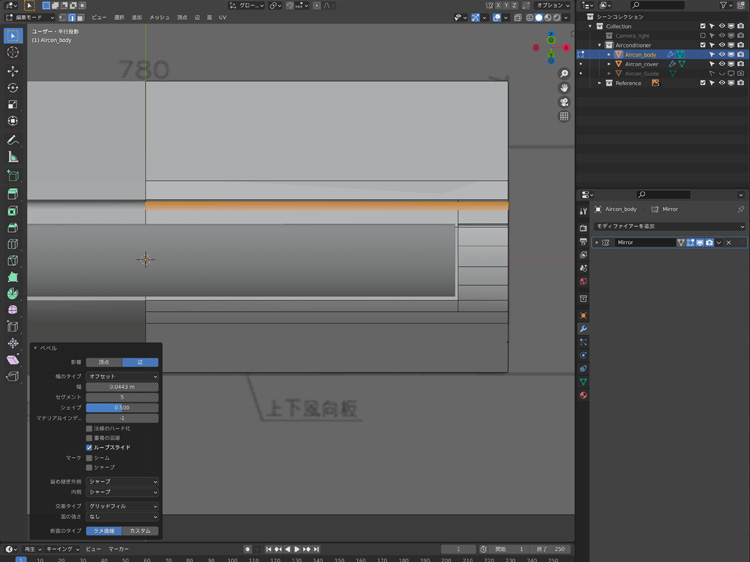This screenshot has height=562, width=750.
Task: Uncheck the ループスライド checkbox
Action: [89, 447]
